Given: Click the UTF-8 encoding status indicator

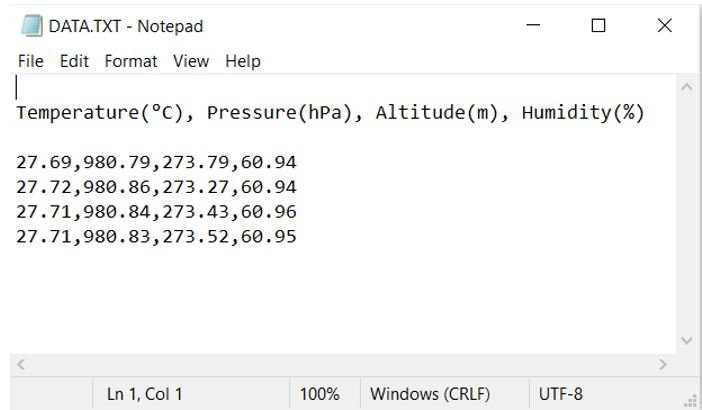Looking at the screenshot, I should click(x=561, y=394).
